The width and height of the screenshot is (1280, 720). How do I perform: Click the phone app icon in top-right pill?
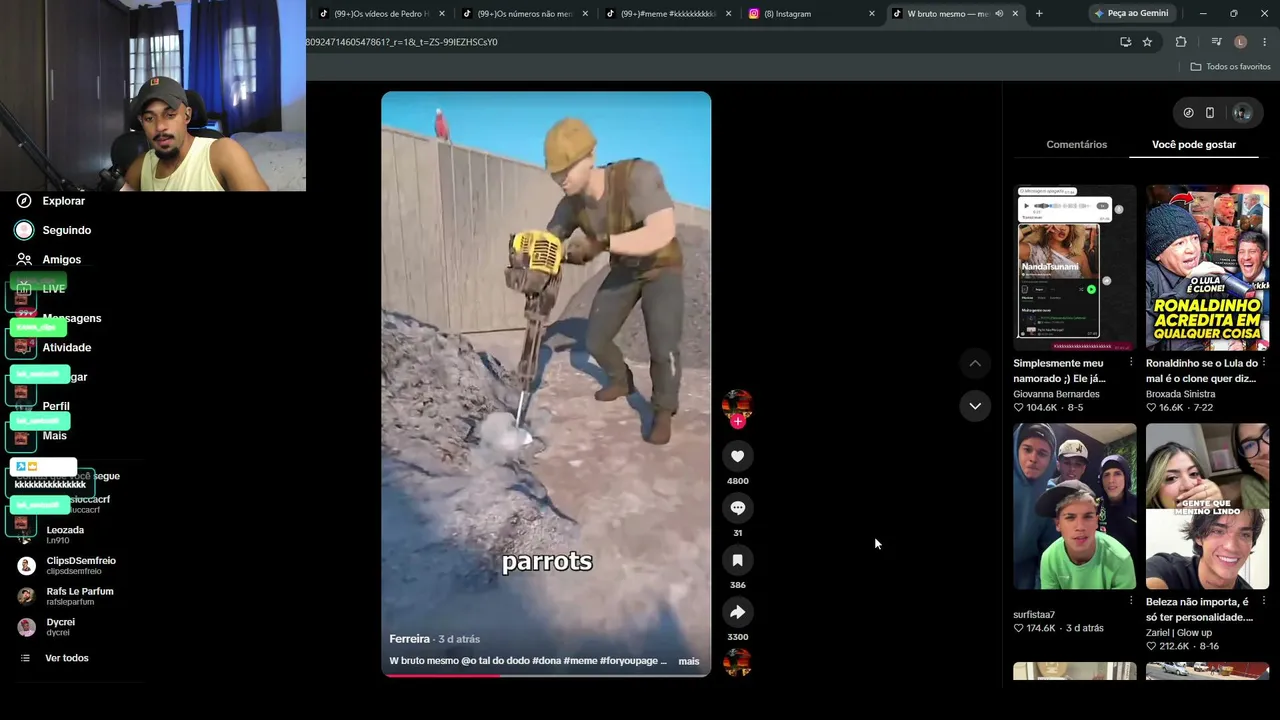pos(1210,113)
